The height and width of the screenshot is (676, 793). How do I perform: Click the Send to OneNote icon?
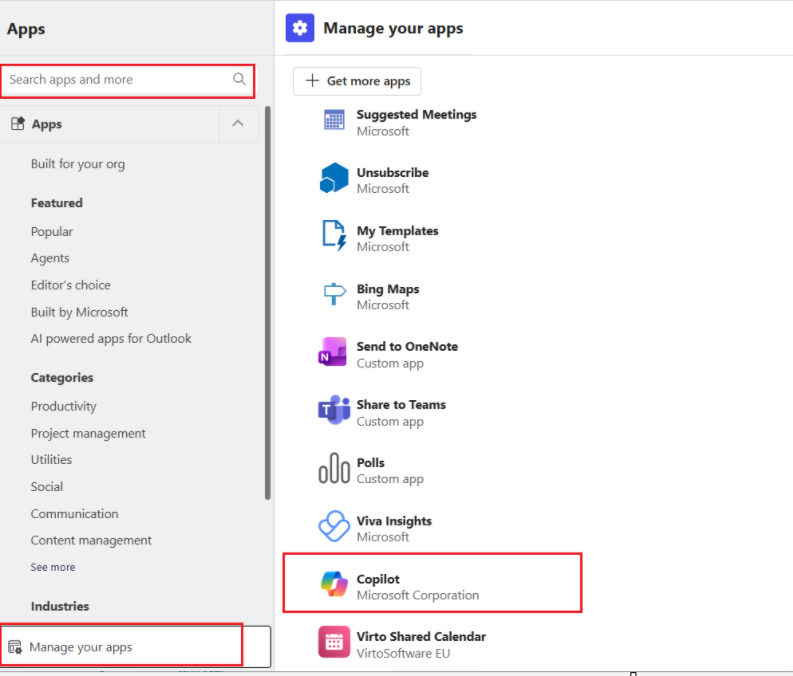pos(333,352)
